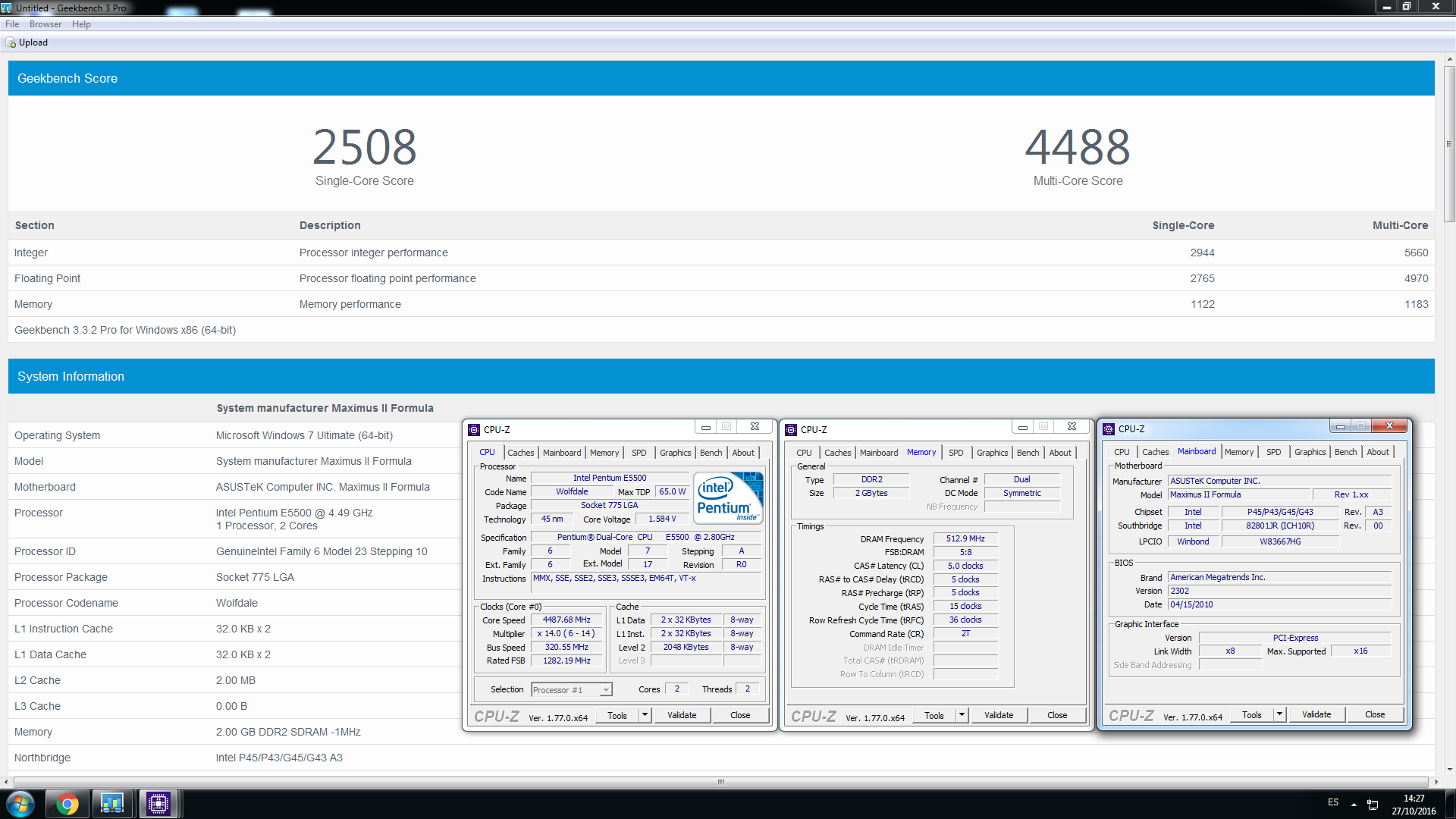1456x819 pixels.
Task: Open SPD tab in Memory CPU-Z window
Action: 956,453
